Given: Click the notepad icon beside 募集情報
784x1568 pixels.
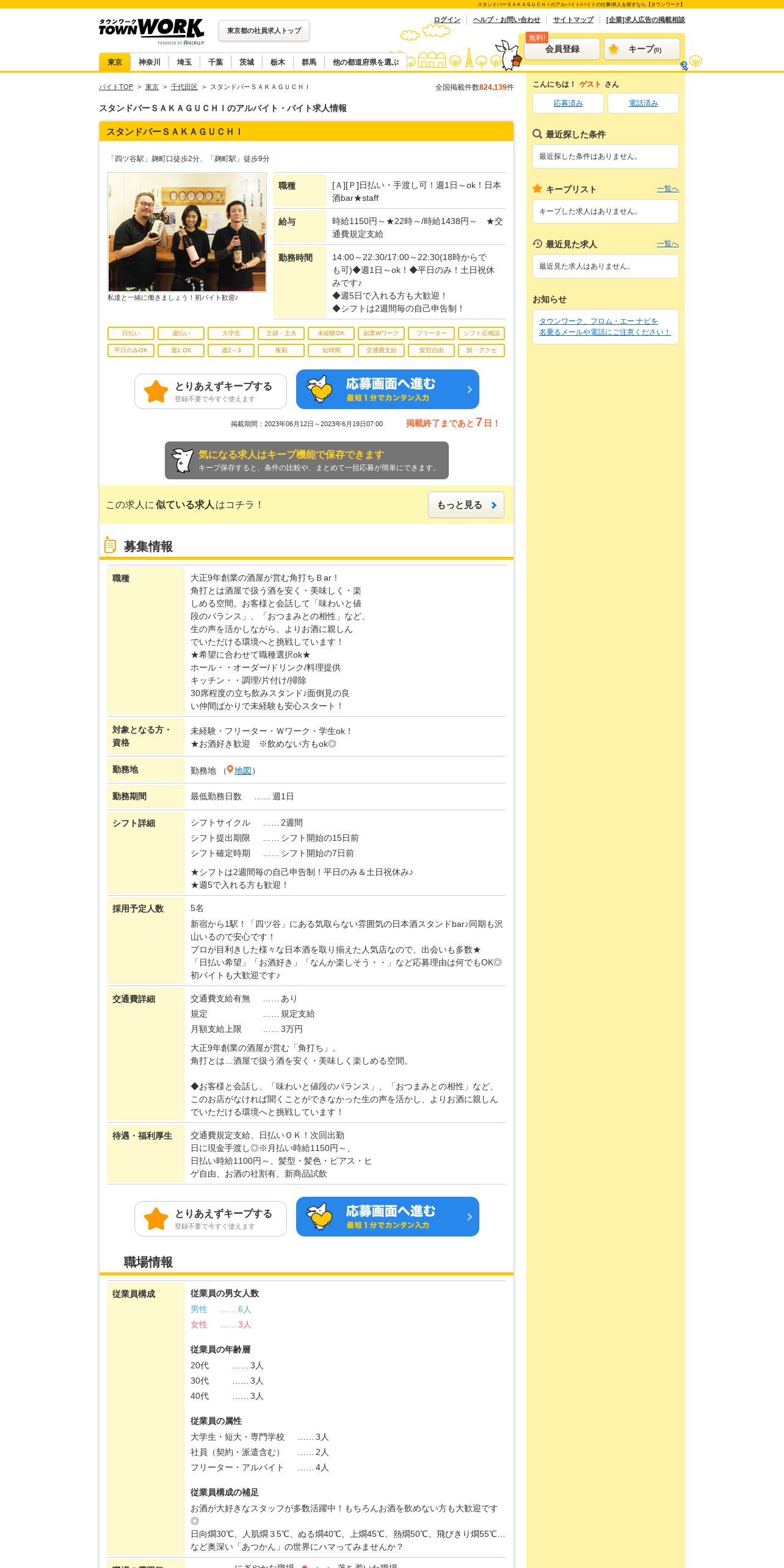Looking at the screenshot, I should tap(110, 545).
